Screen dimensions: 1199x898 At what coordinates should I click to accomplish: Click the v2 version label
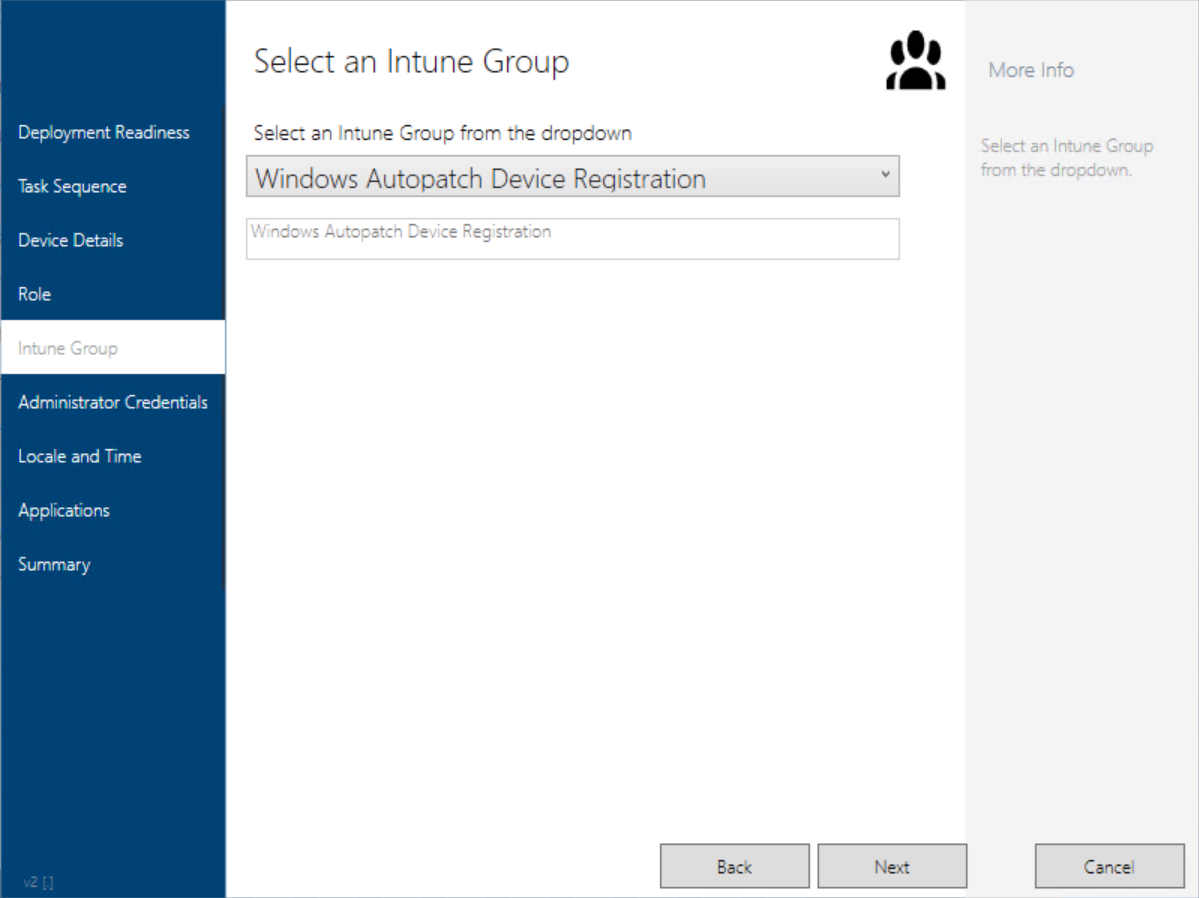coord(37,882)
